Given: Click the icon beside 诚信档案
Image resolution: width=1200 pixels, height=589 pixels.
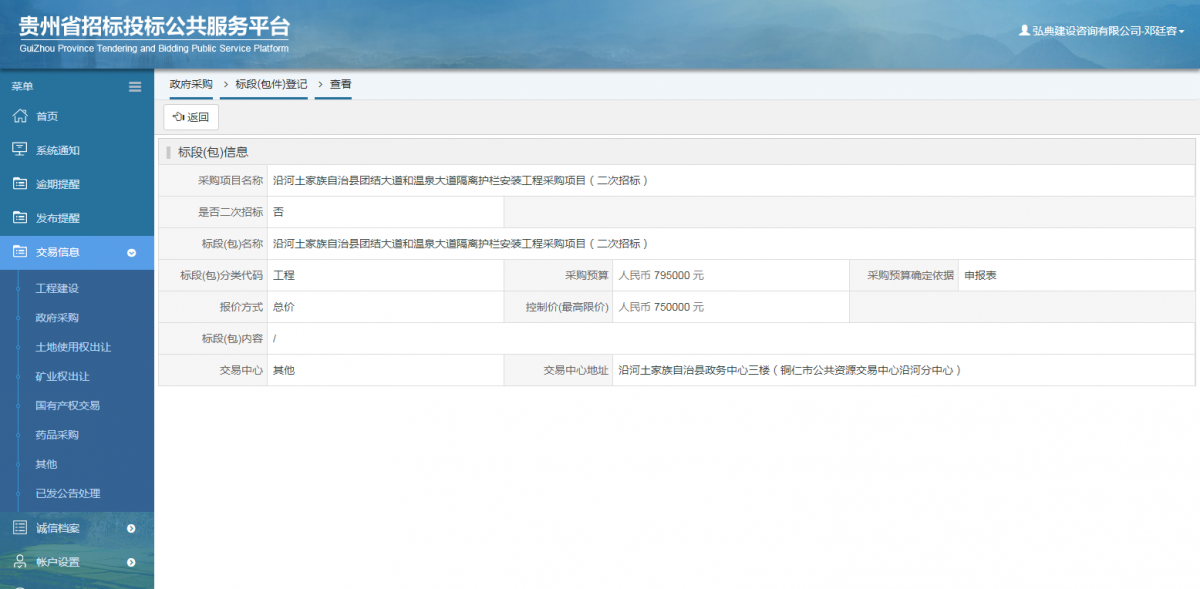Looking at the screenshot, I should 19,528.
